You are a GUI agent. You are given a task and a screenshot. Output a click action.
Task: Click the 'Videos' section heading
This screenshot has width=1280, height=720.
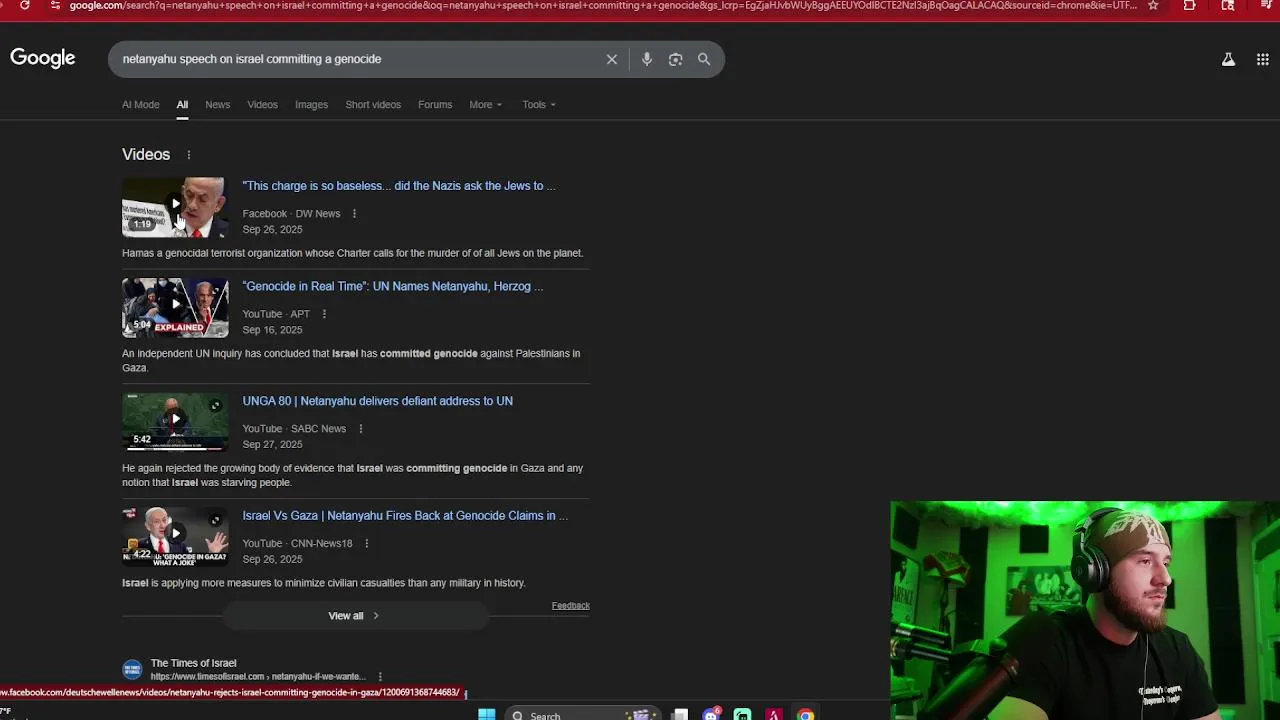pyautogui.click(x=146, y=155)
